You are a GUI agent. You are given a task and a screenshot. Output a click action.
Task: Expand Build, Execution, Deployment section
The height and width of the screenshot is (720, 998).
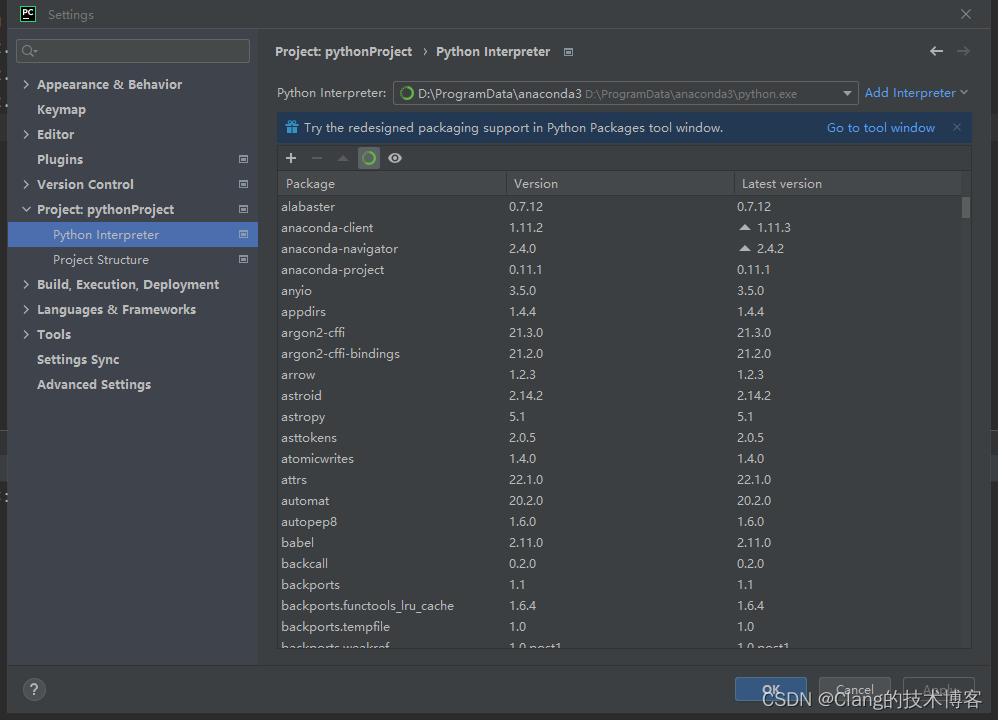26,284
